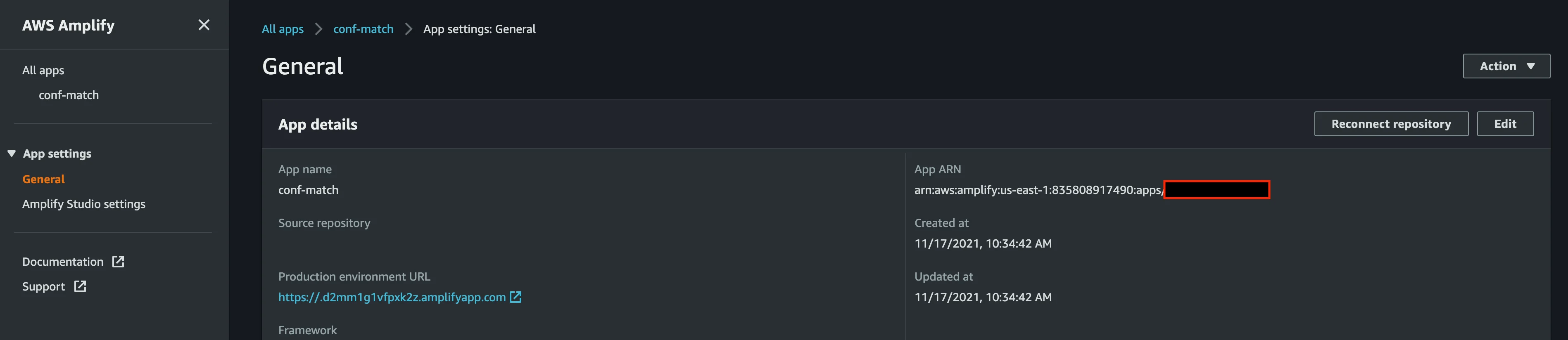Open All apps in sidebar
The width and height of the screenshot is (1568, 340).
43,70
